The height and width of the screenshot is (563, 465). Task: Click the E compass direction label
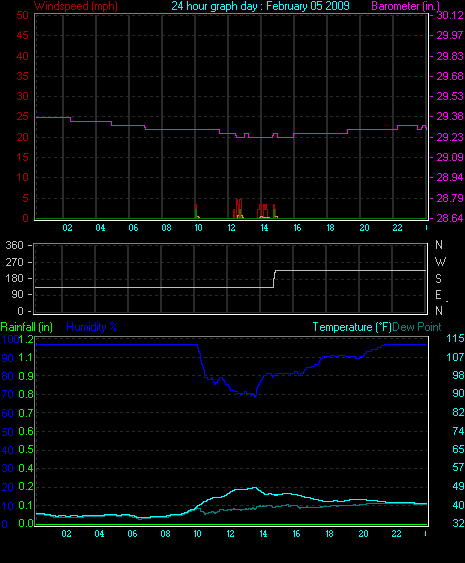438,295
